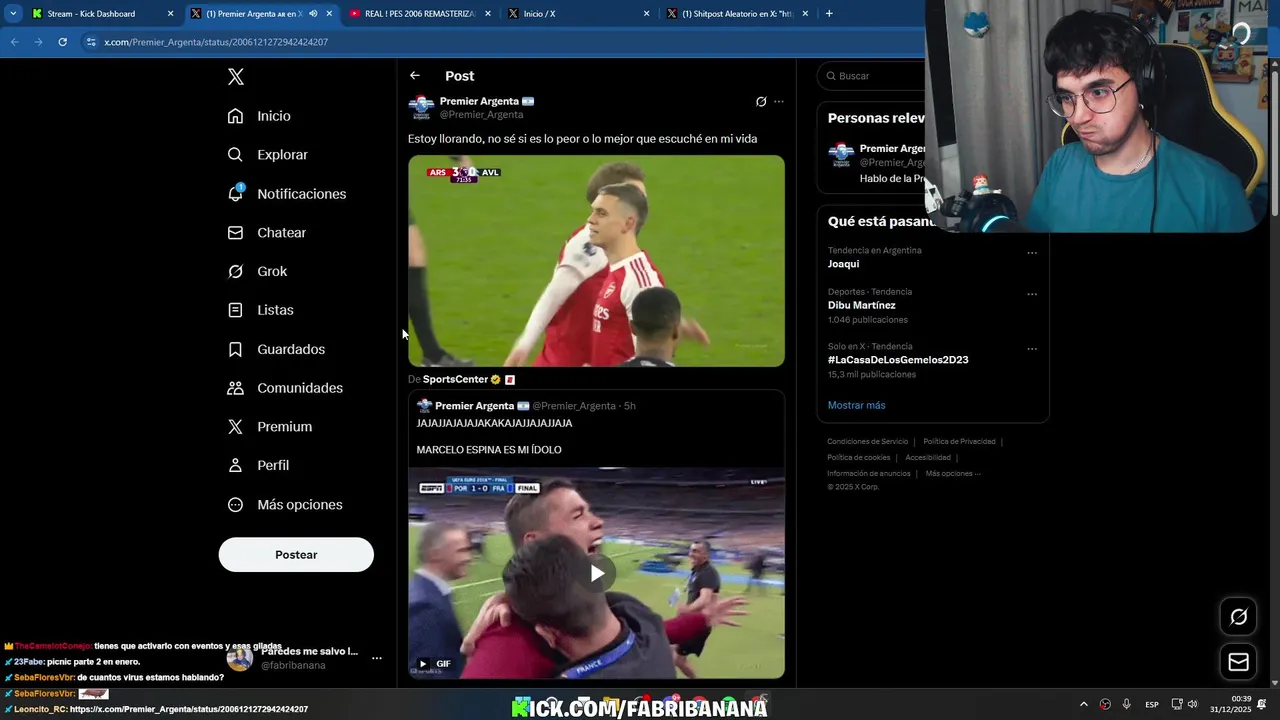
Task: Close the Stream - Kick Dashboard tab
Action: pyautogui.click(x=170, y=14)
